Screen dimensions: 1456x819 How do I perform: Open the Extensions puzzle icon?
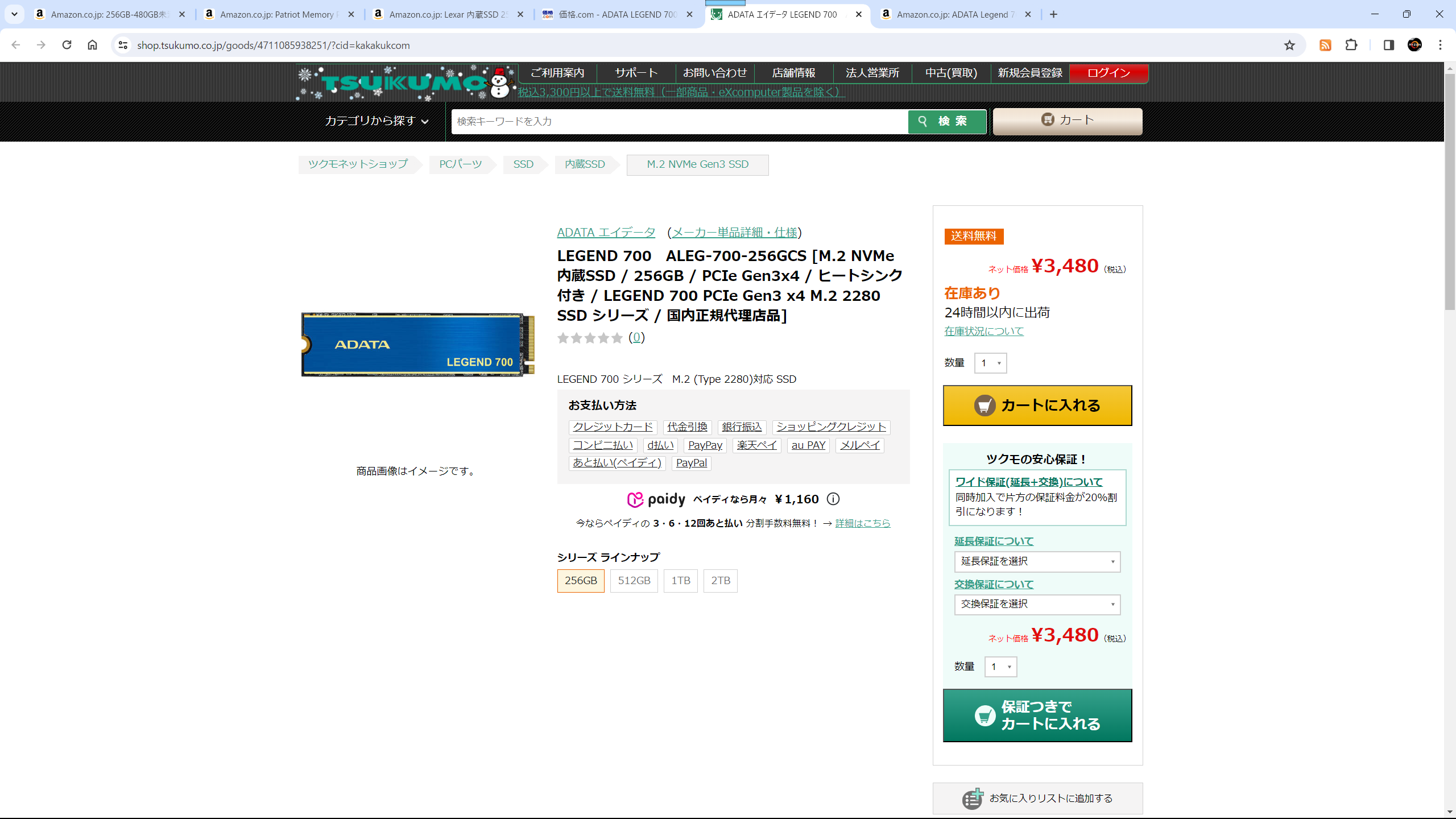1351,45
